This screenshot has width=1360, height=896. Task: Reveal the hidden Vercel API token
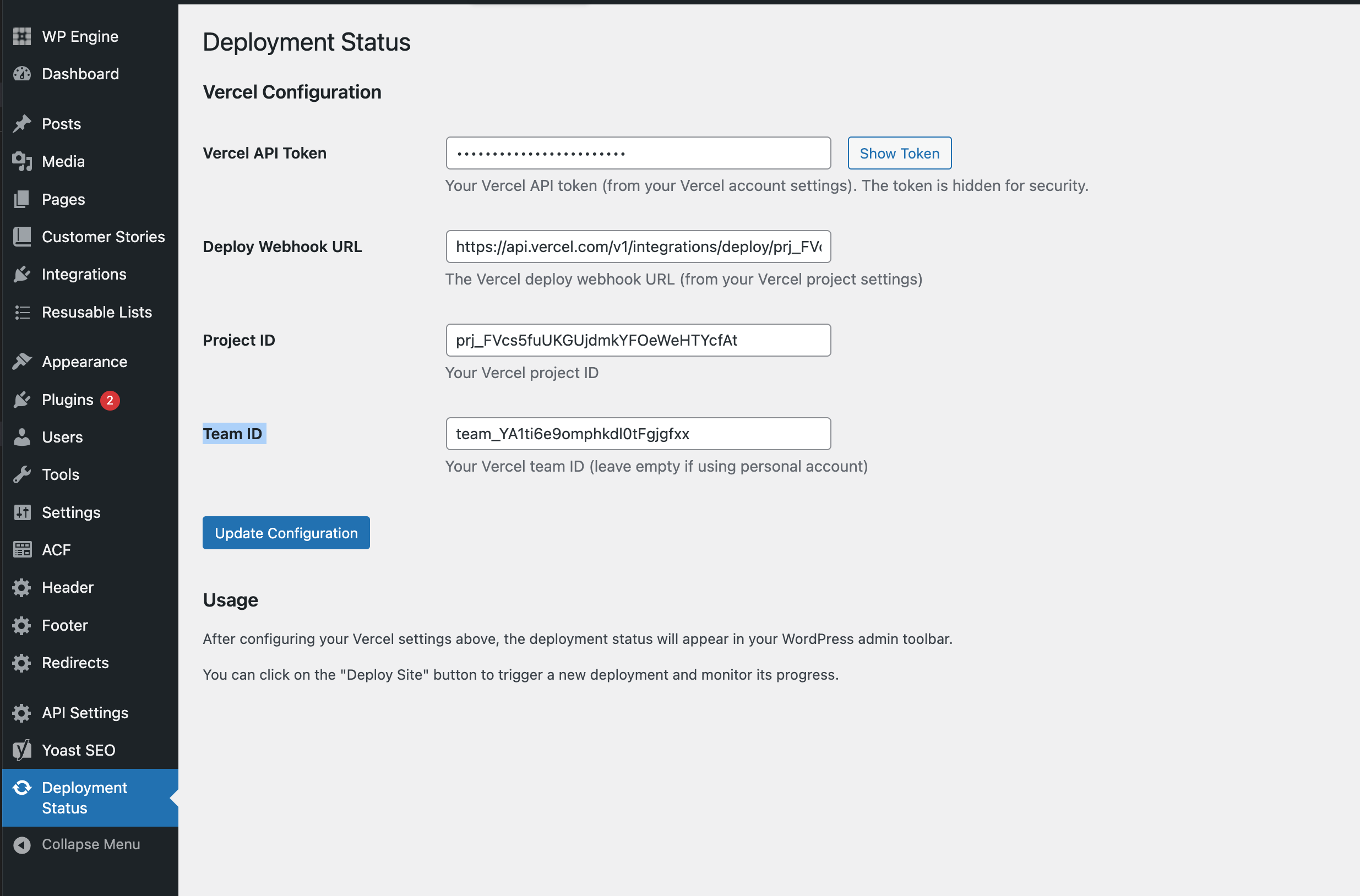[899, 153]
